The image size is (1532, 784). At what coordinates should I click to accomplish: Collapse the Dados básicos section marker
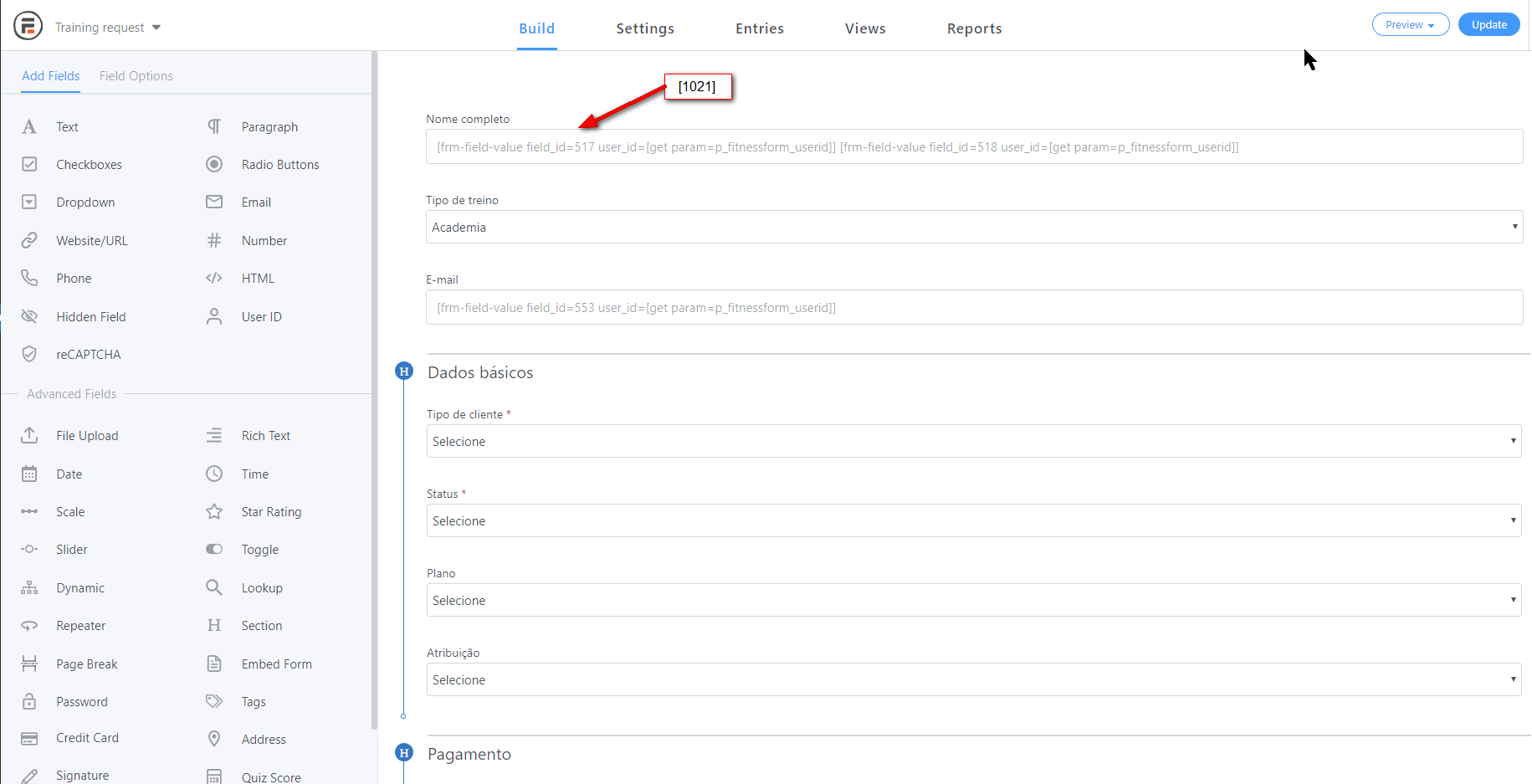point(404,371)
